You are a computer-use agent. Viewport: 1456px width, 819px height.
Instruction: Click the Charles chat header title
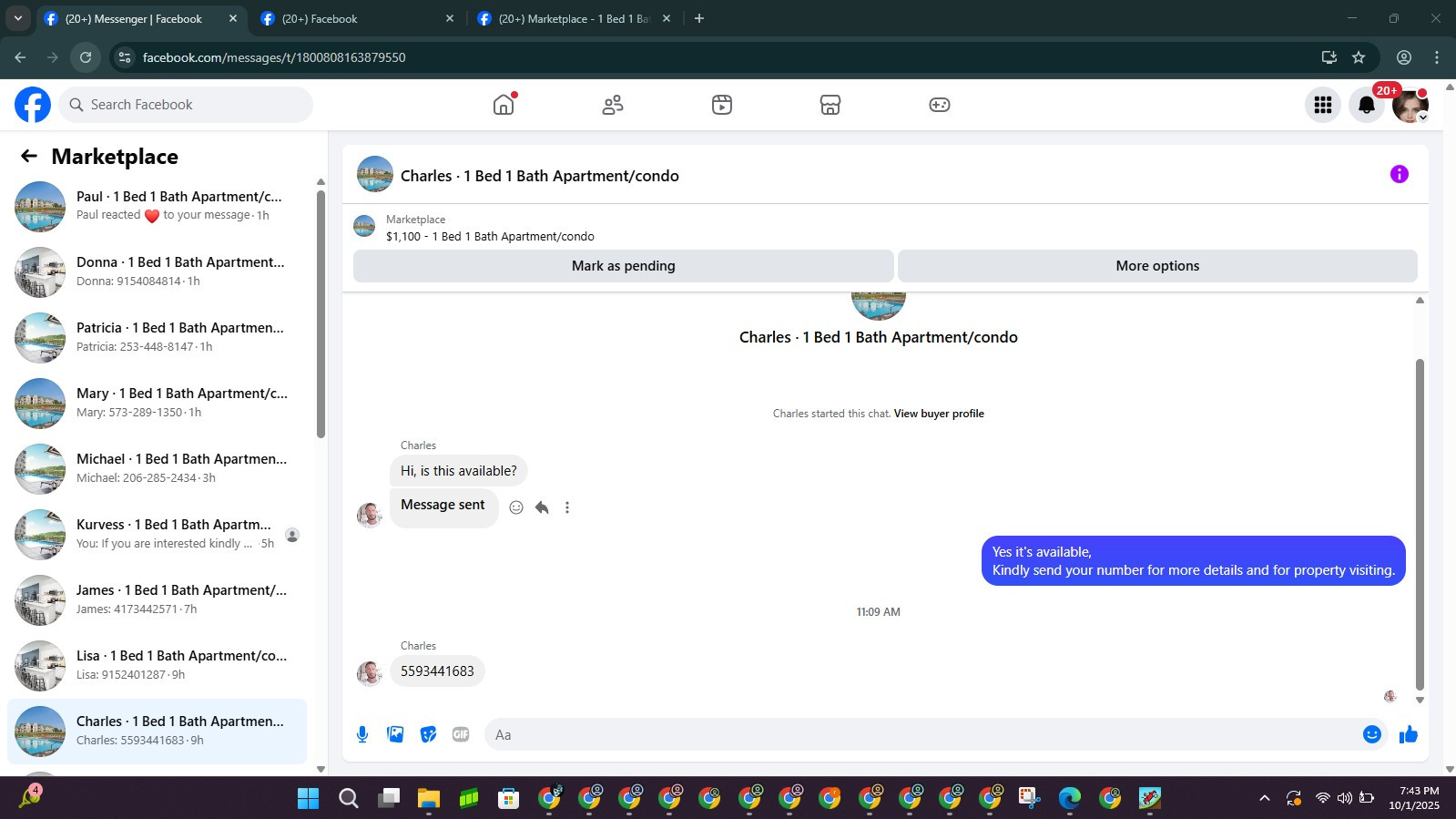540,176
